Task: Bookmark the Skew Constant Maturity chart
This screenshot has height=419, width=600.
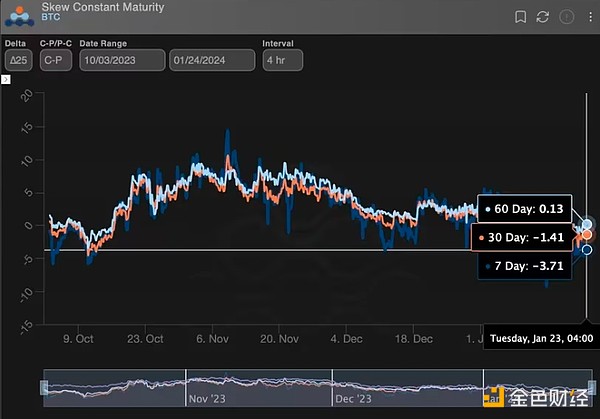Action: [x=520, y=17]
